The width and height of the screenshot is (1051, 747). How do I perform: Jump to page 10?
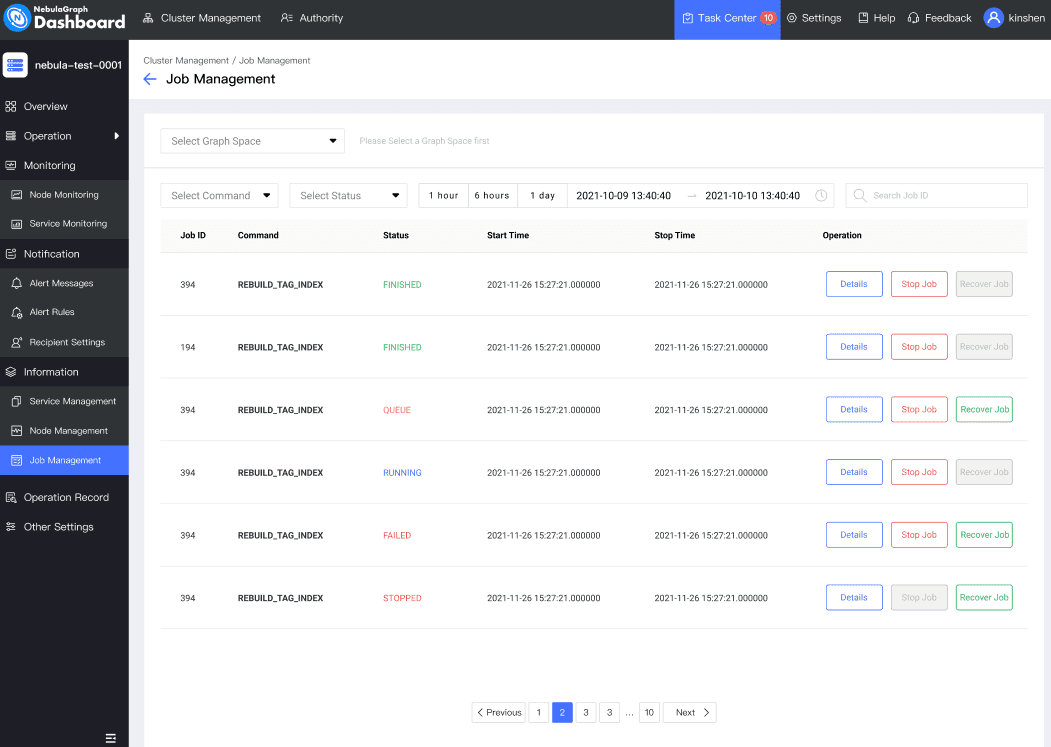[649, 713]
